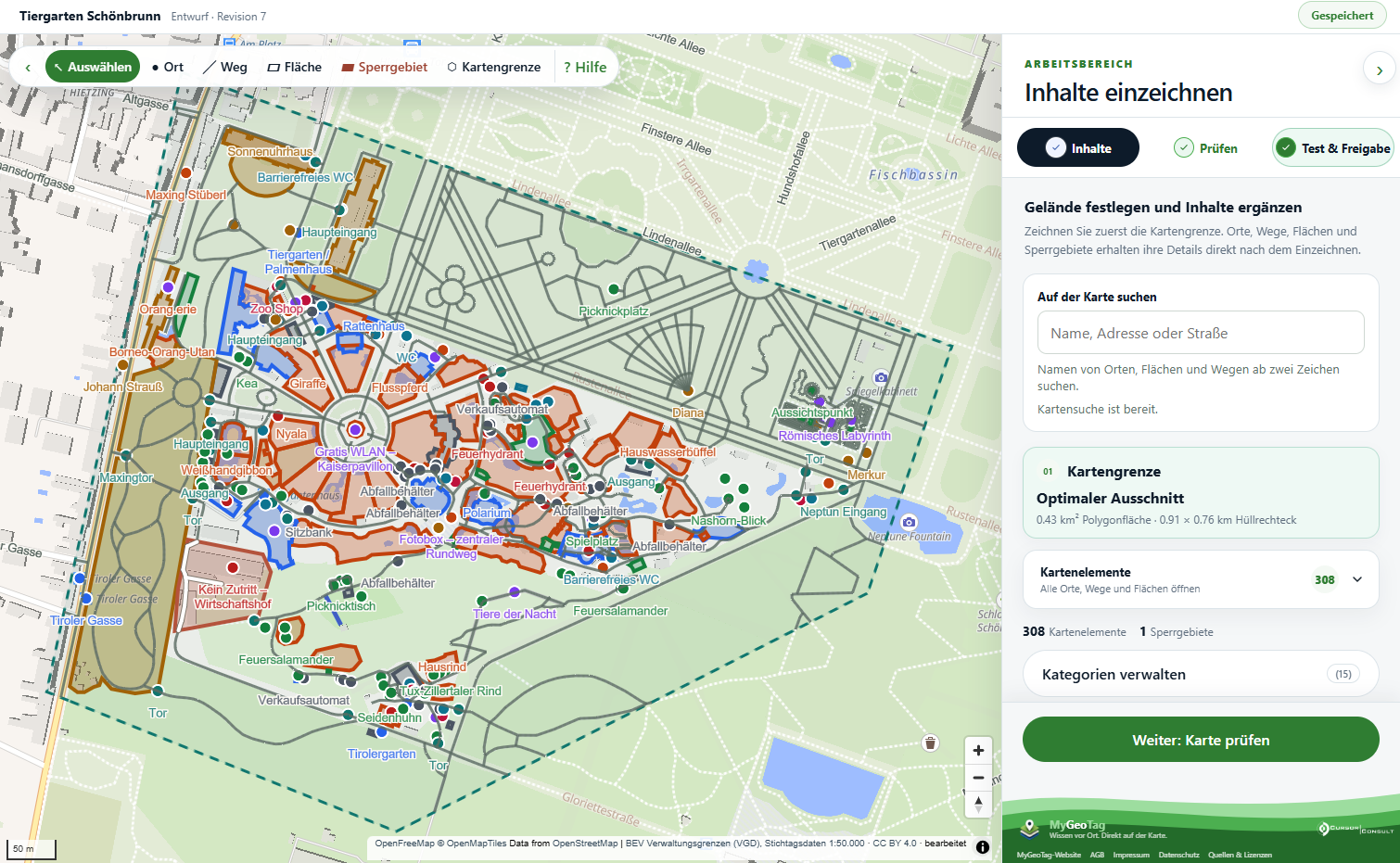Focus the map search input field
The image size is (1400, 863).
(1201, 333)
